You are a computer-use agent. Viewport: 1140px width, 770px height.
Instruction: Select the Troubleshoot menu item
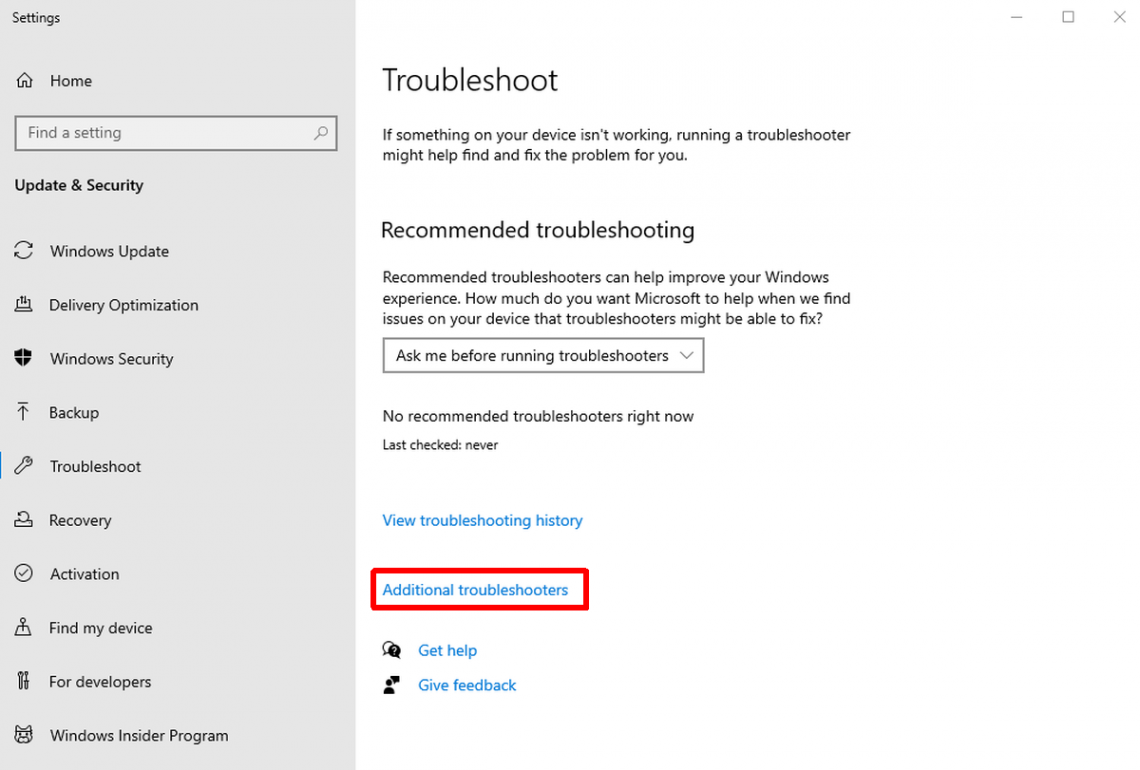[95, 466]
